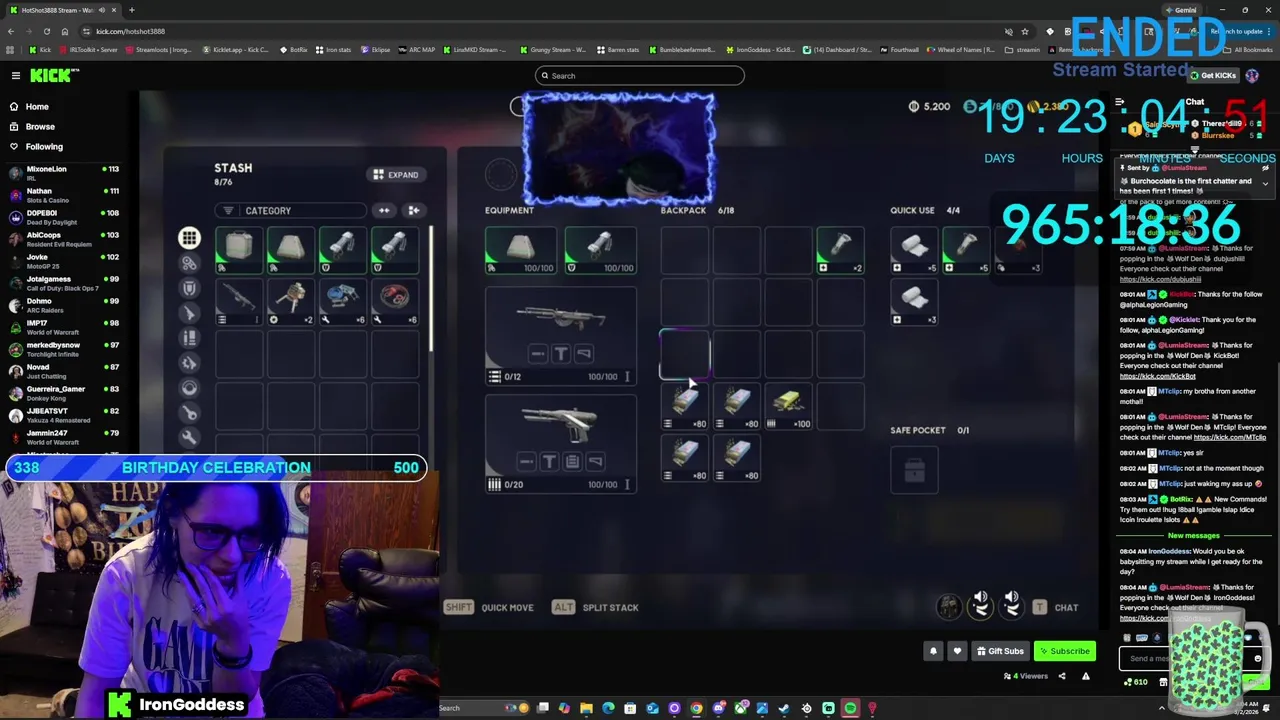Viewport: 1280px width, 720px height.
Task: Open Following in the sidebar
Action: tap(44, 147)
